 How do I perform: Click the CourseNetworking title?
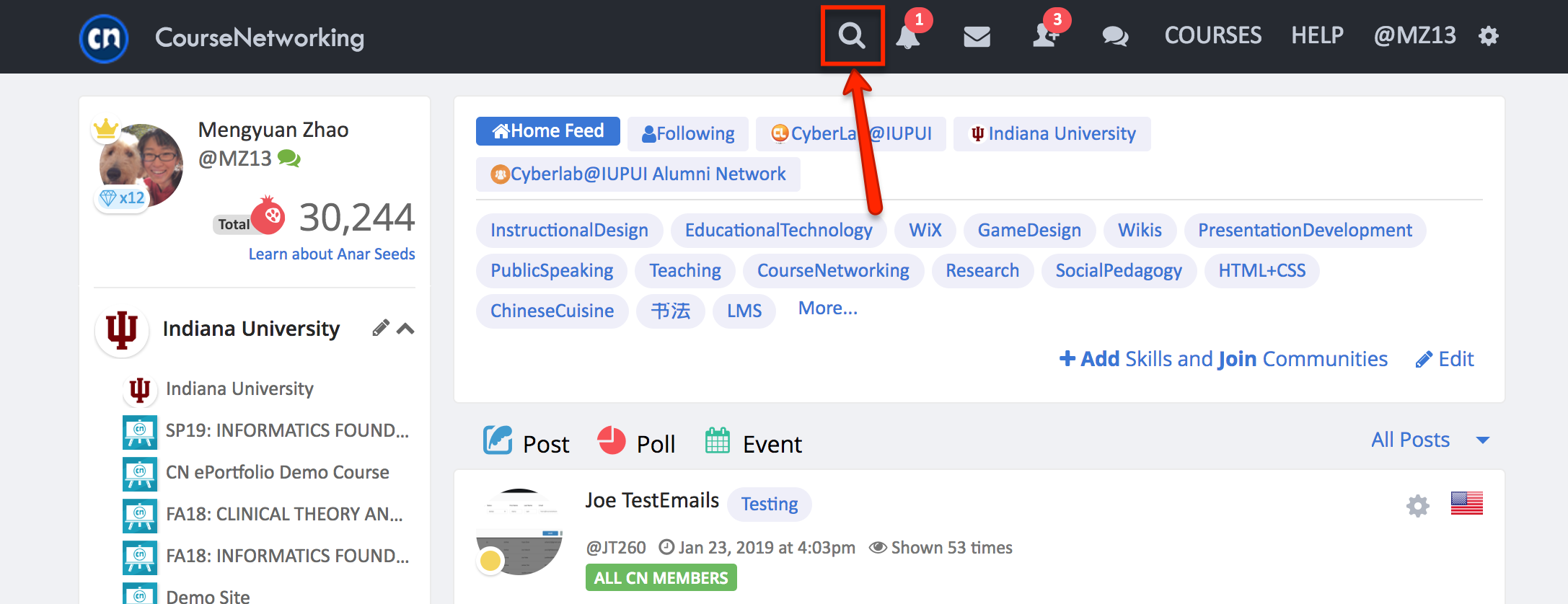(x=260, y=38)
